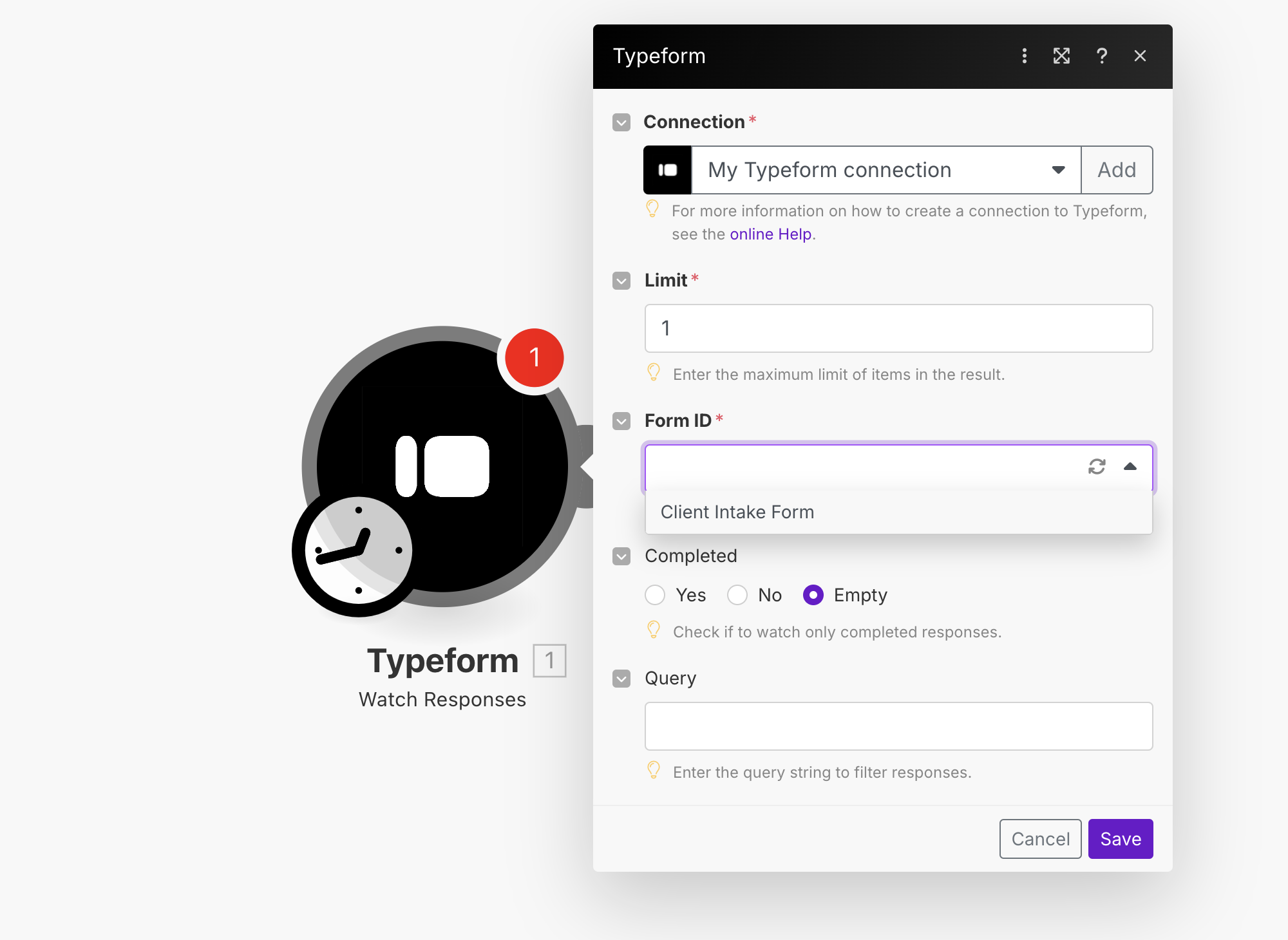Click the Typeform logo icon beside connection field
Screen dimensions: 1288x940
(667, 170)
